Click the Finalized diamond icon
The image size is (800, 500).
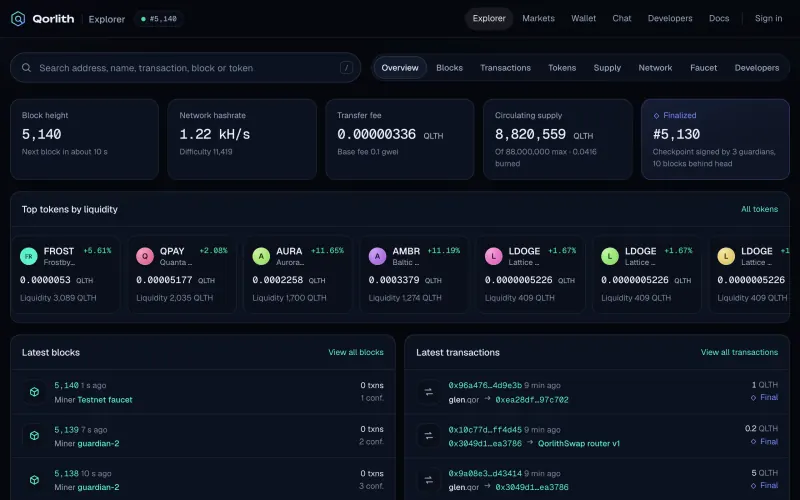656,116
